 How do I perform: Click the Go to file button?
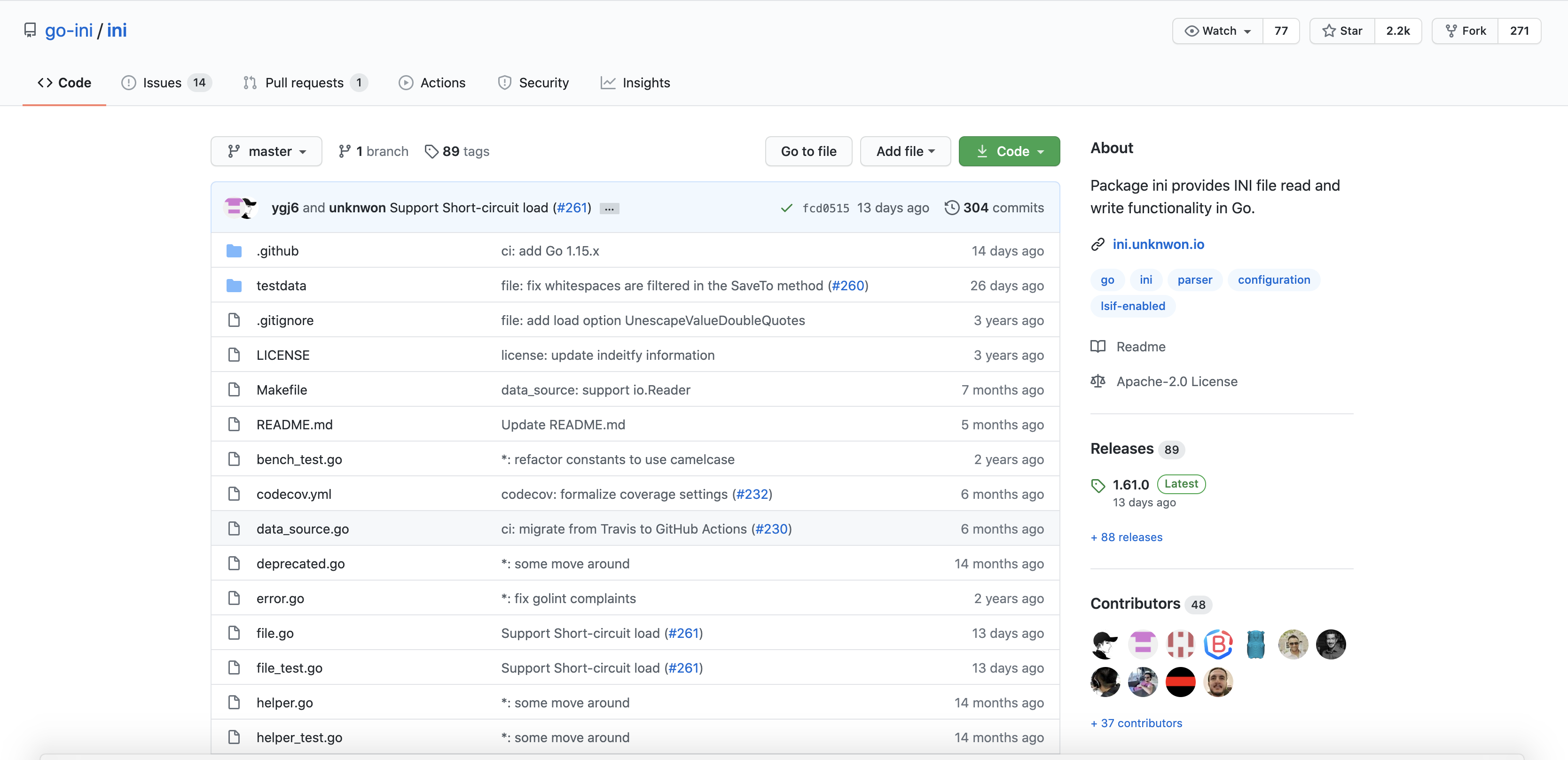coord(808,152)
